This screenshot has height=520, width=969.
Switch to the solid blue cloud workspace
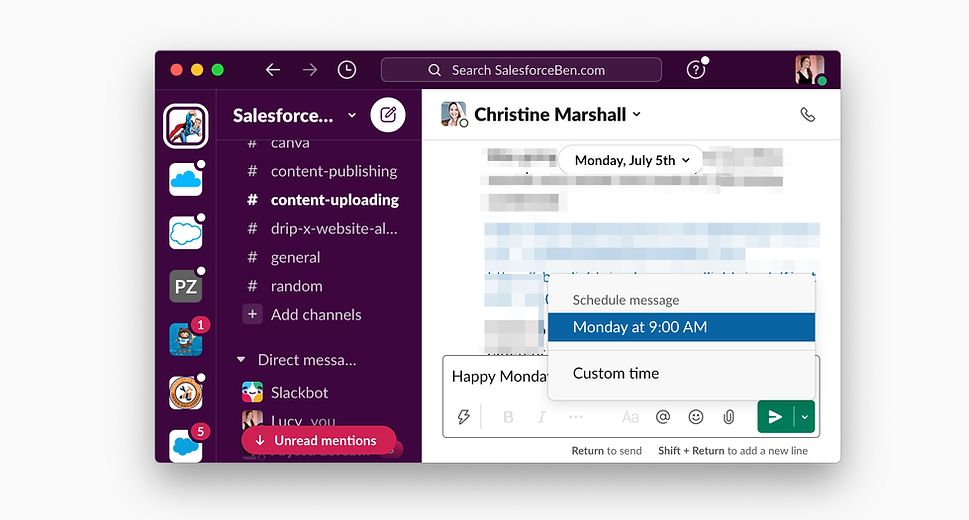point(185,180)
